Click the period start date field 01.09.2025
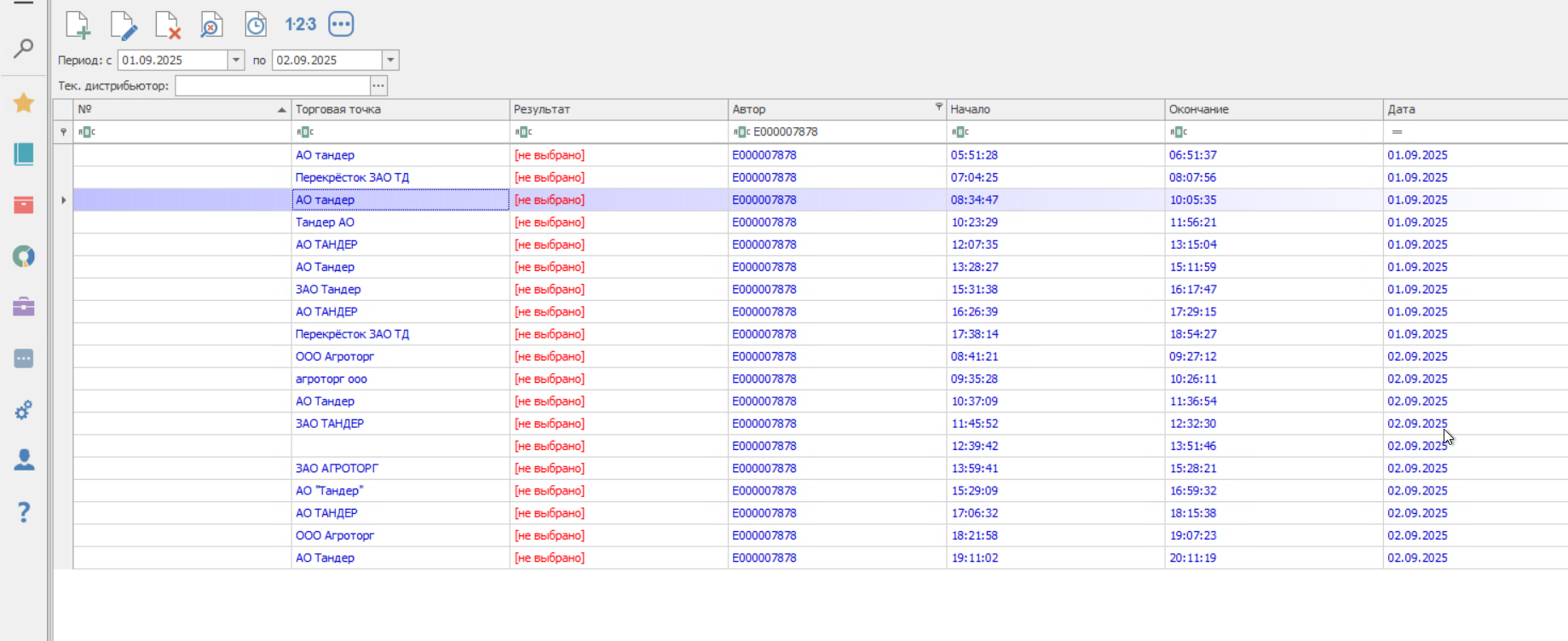The image size is (1568, 641). point(173,61)
